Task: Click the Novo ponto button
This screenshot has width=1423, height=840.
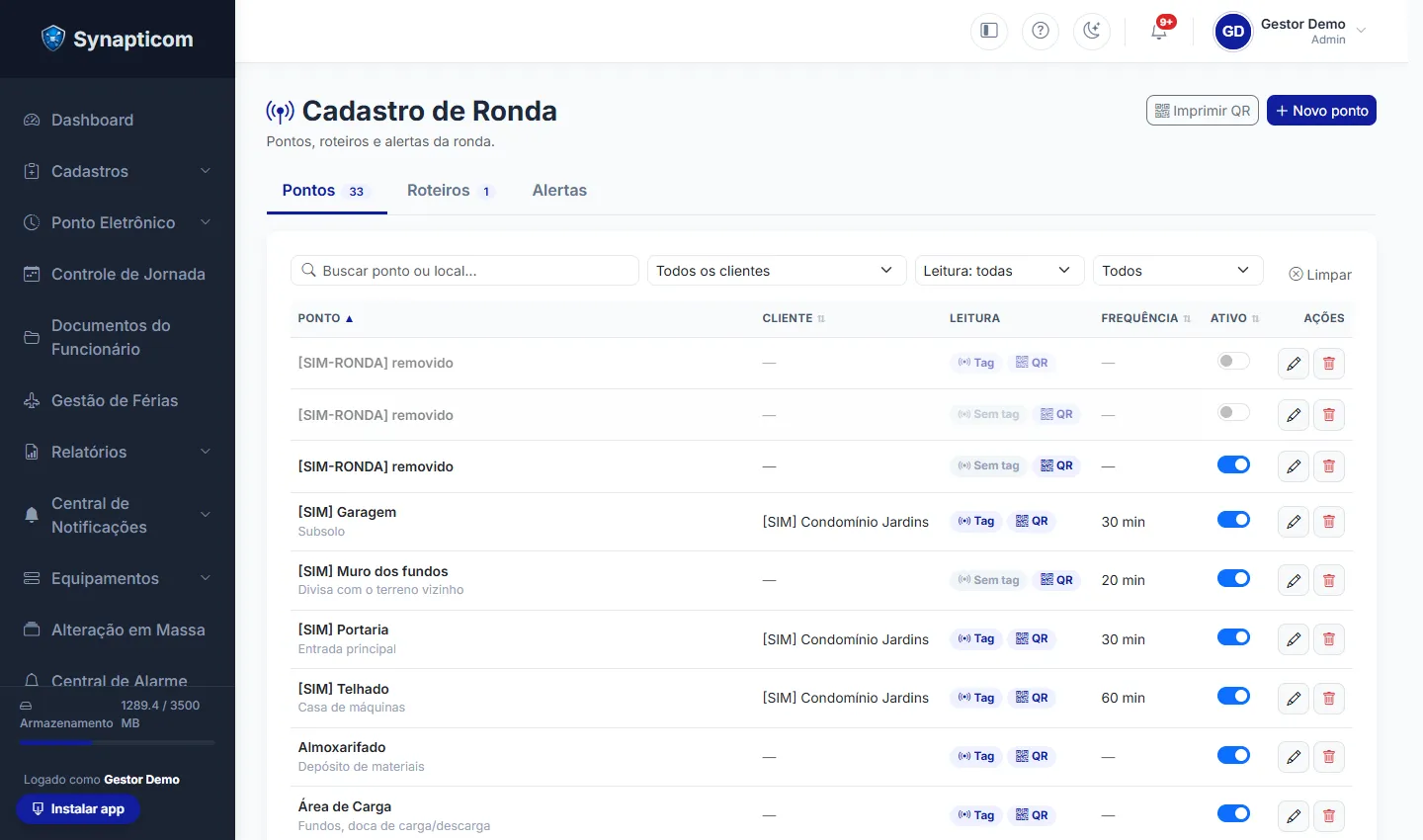Action: (1321, 111)
